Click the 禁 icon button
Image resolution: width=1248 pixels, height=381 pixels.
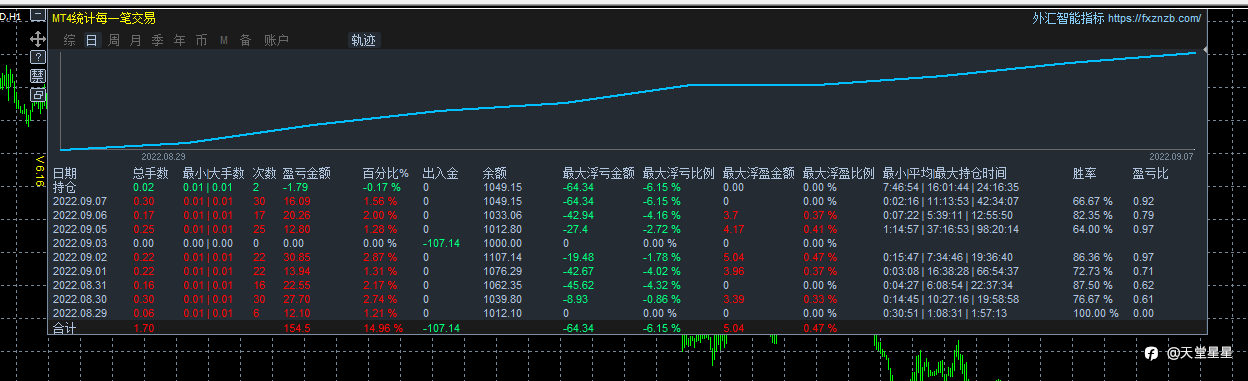[38, 76]
